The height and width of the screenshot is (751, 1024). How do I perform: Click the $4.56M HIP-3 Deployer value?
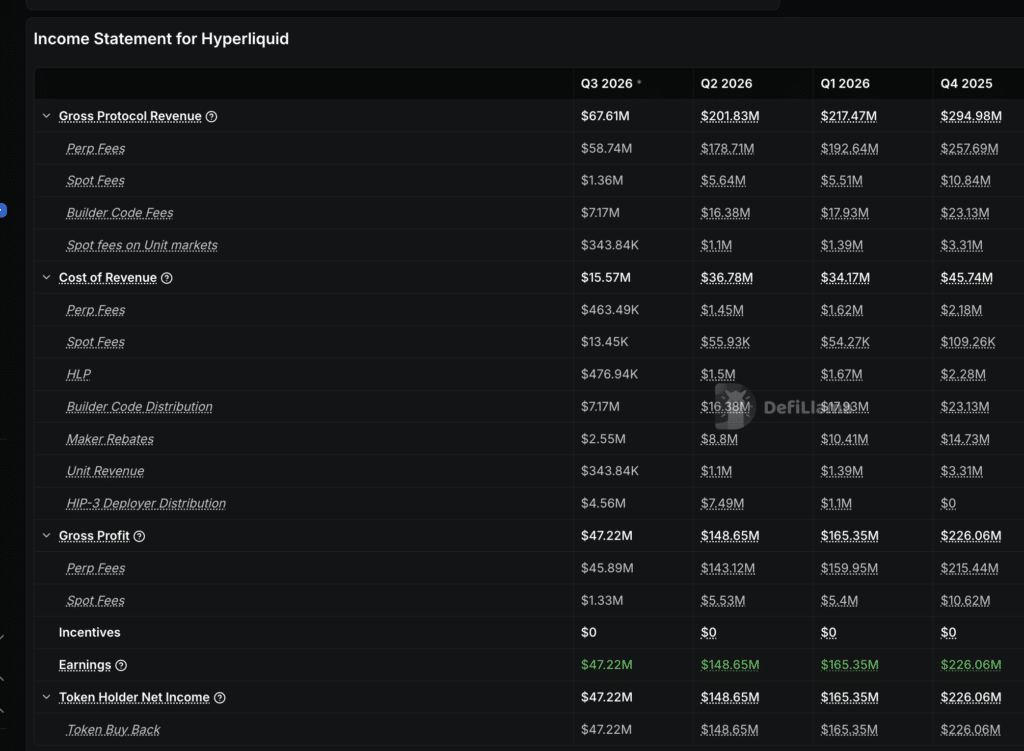[x=603, y=503]
